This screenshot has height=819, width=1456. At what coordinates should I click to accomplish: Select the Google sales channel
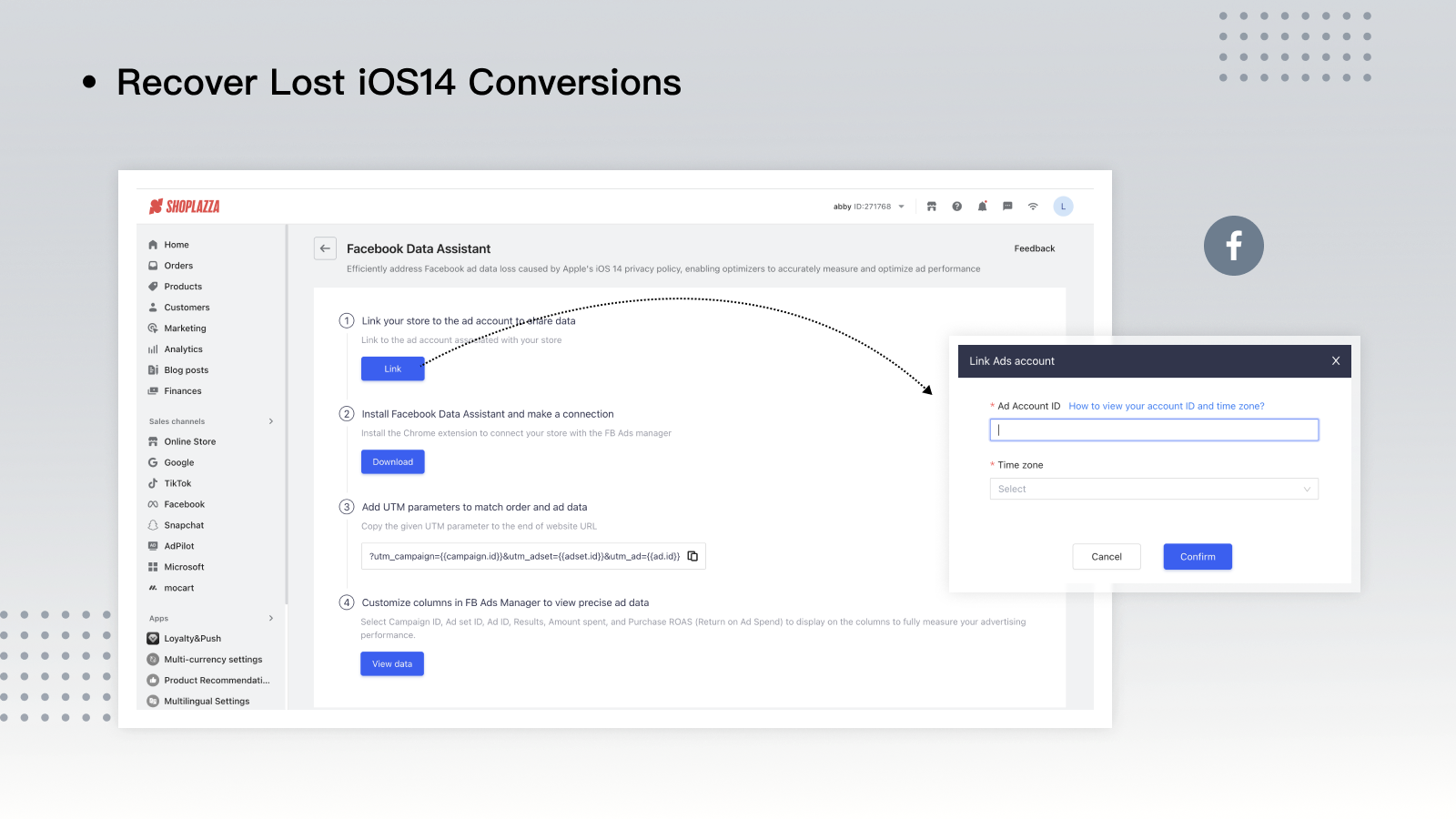[178, 462]
